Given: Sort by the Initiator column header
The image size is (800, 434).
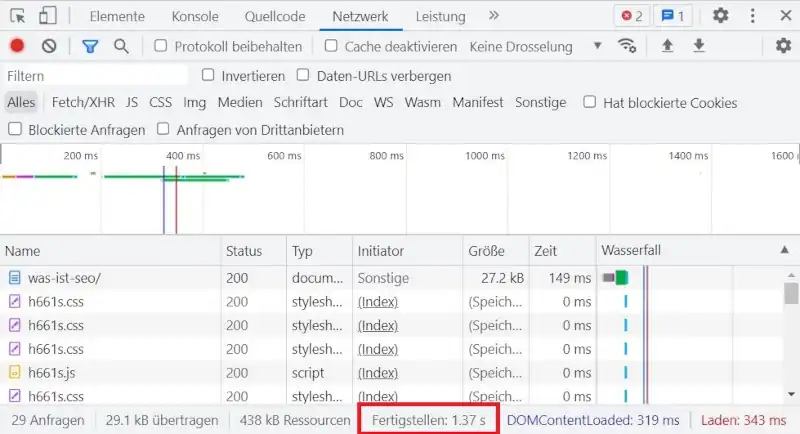Looking at the screenshot, I should tap(407, 251).
